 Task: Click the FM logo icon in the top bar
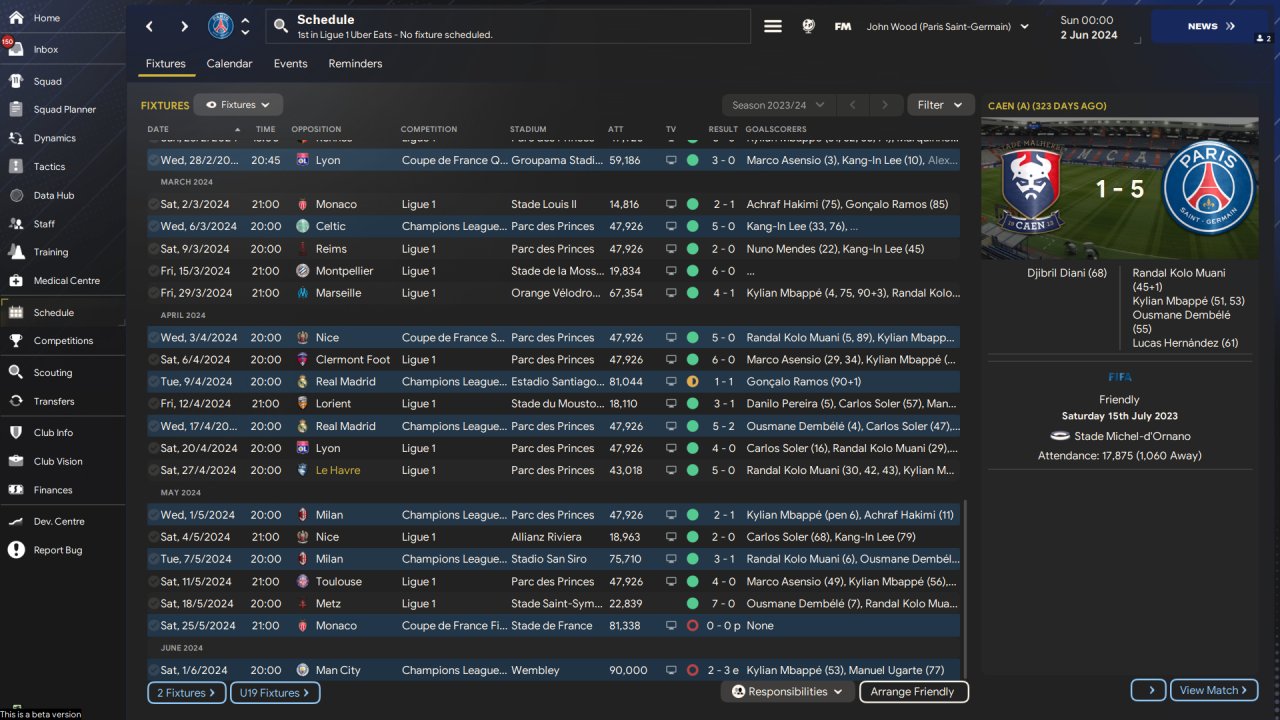[843, 26]
